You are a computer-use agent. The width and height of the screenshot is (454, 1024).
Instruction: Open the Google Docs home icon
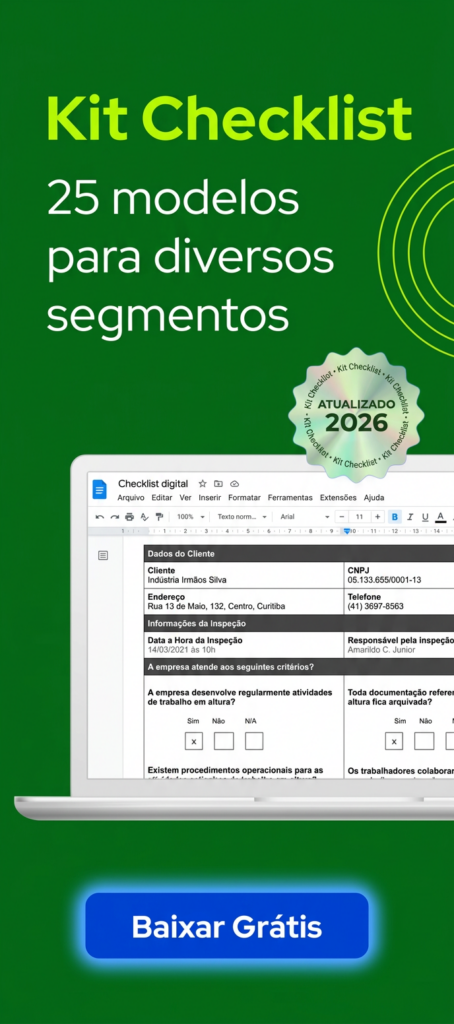coord(99,489)
